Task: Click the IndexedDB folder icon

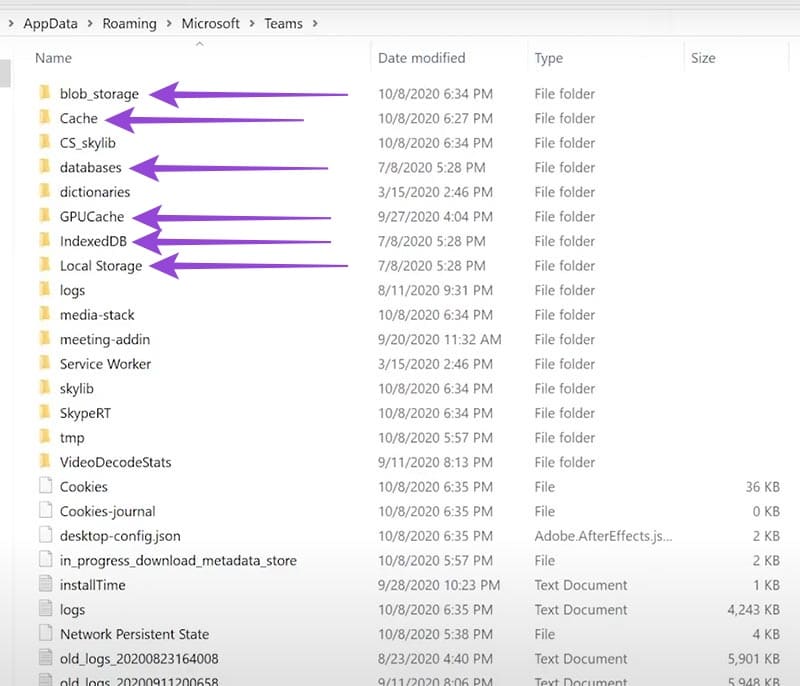Action: point(44,241)
